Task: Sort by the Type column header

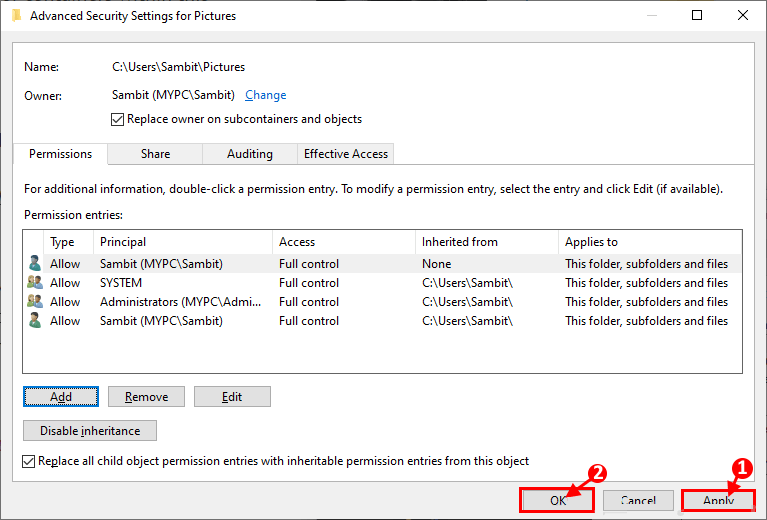Action: click(x=68, y=242)
